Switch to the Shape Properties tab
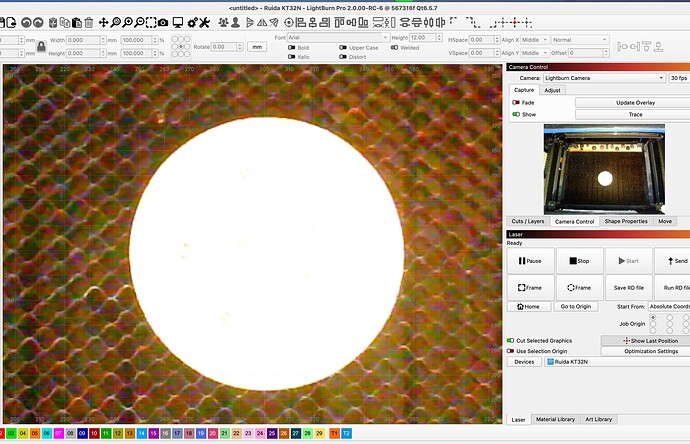The height and width of the screenshot is (444, 690). 626,221
